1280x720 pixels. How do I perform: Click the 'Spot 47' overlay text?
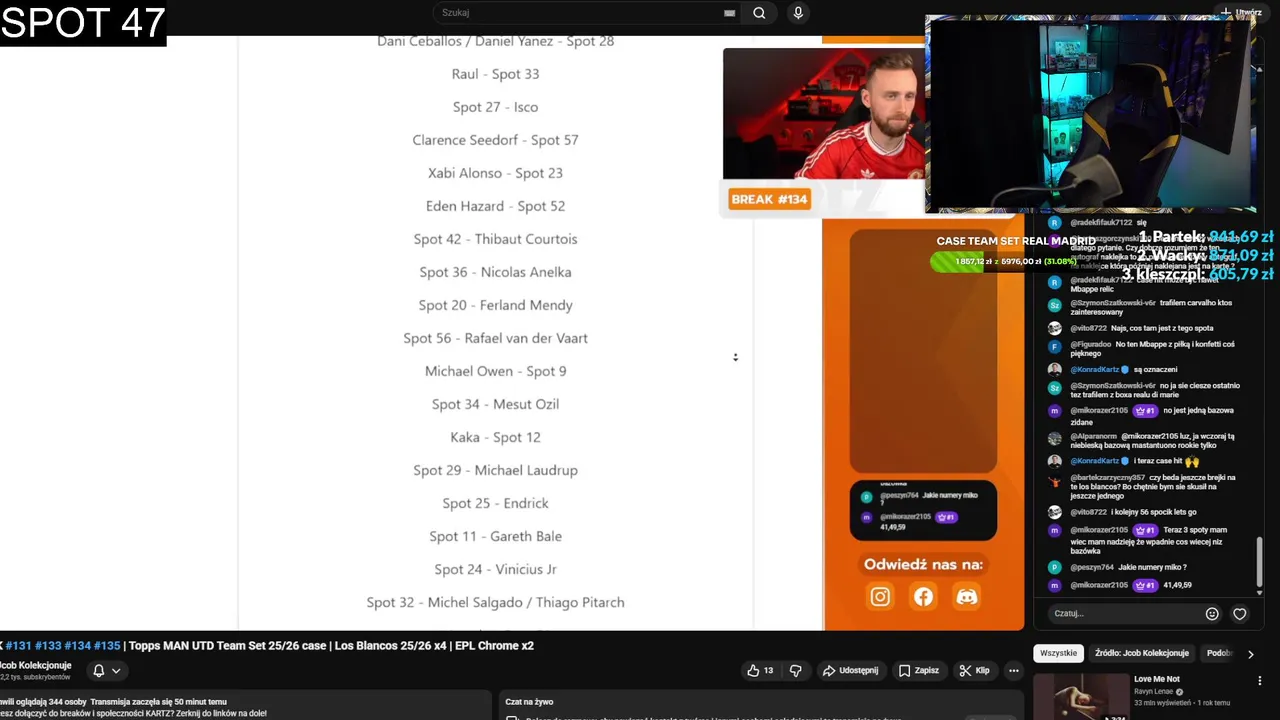point(83,23)
